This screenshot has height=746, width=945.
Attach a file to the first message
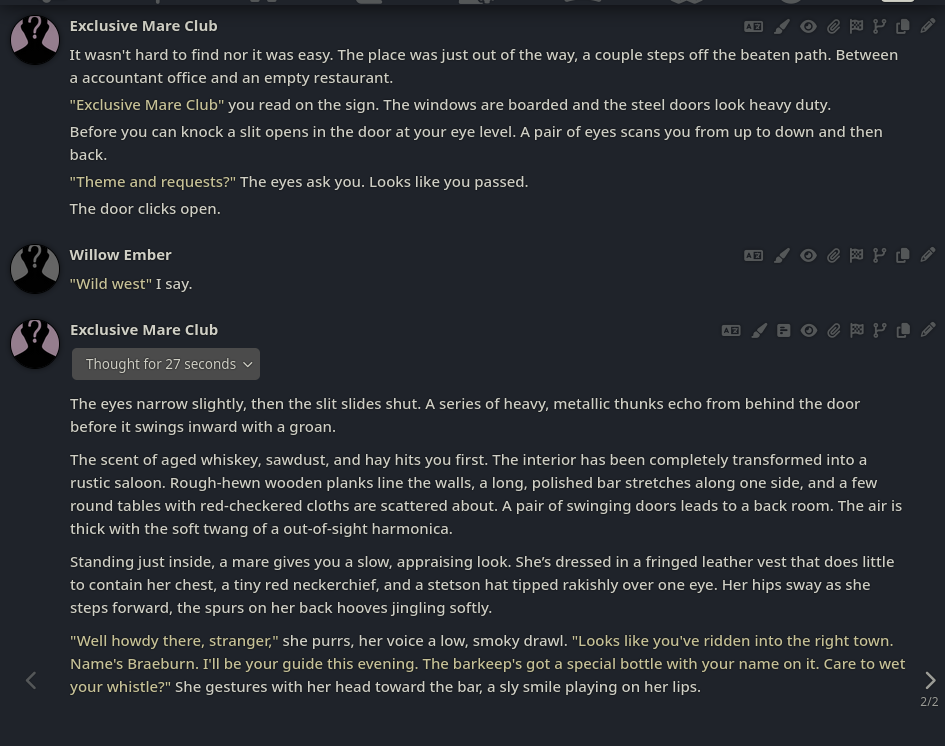click(x=834, y=27)
